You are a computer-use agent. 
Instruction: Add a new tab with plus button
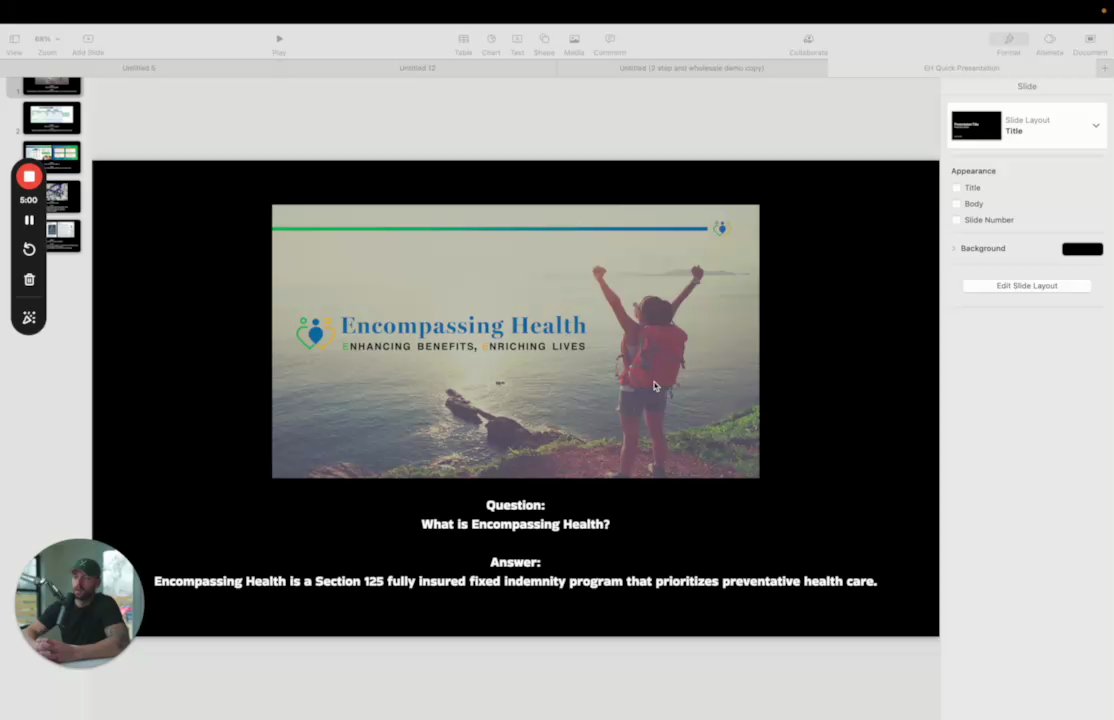tap(1105, 68)
